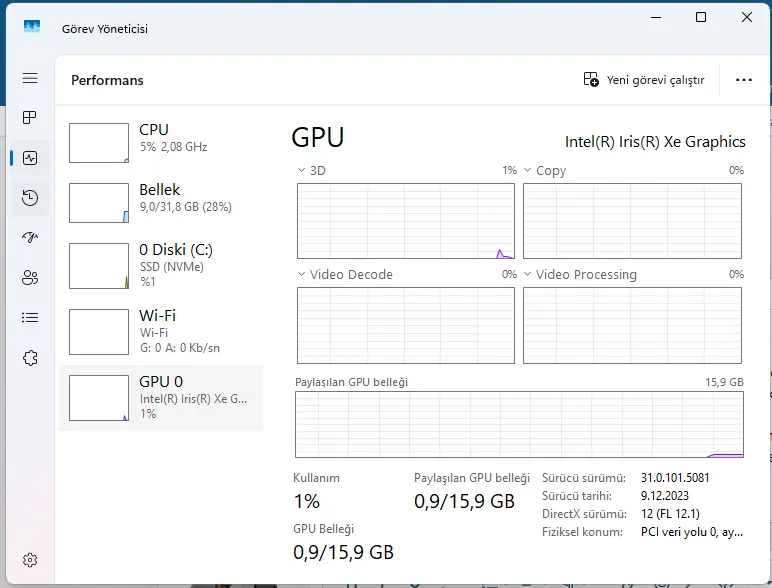The height and width of the screenshot is (588, 772).
Task: Click disk mini graph thumbnail
Action: 99,266
